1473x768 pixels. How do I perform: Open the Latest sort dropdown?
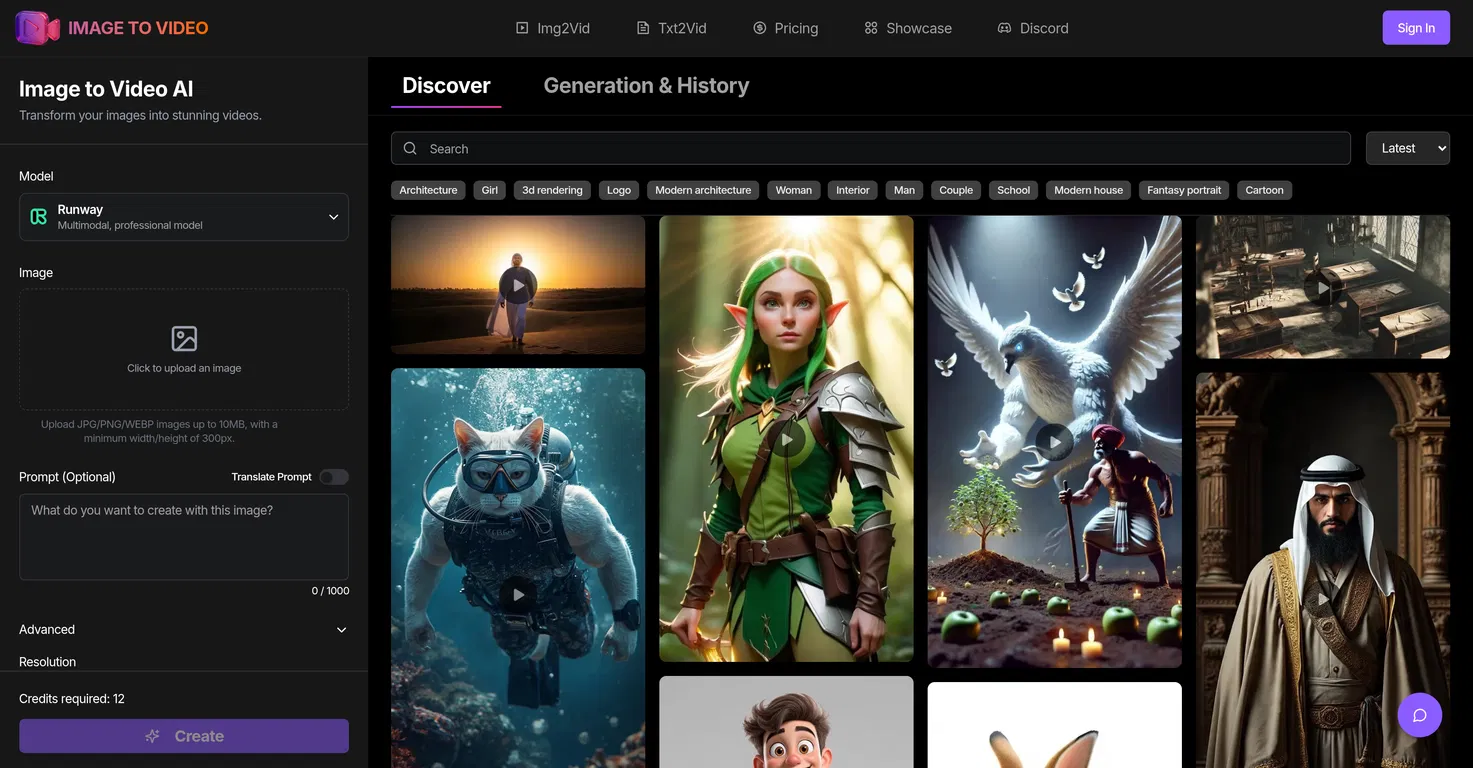click(1407, 149)
